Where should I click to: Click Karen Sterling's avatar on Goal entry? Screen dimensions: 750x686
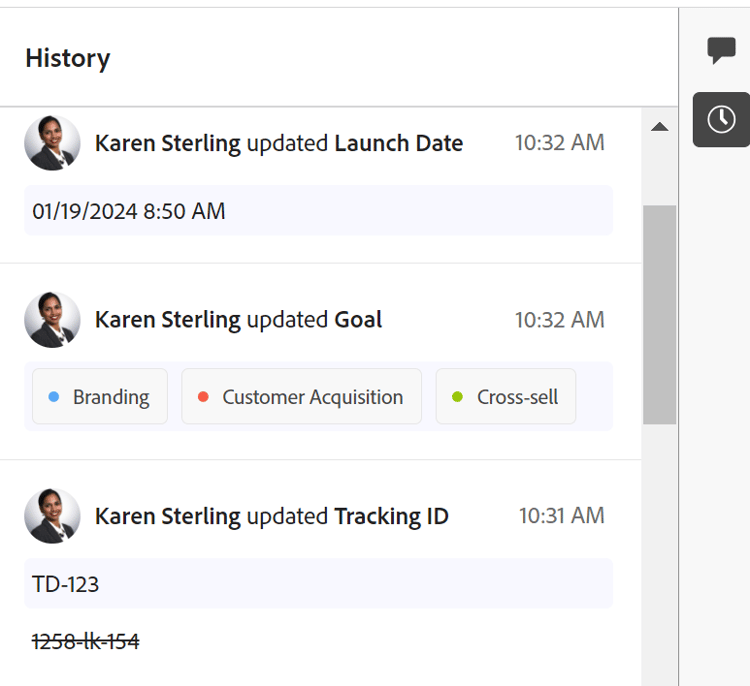pyautogui.click(x=52, y=320)
